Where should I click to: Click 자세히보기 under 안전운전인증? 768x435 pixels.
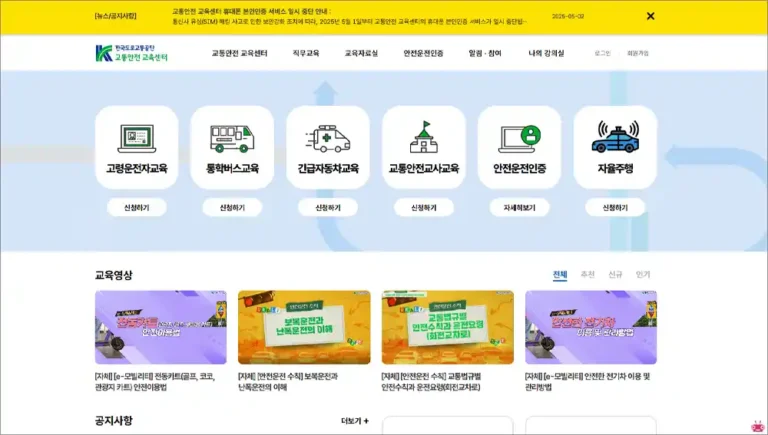pos(519,208)
